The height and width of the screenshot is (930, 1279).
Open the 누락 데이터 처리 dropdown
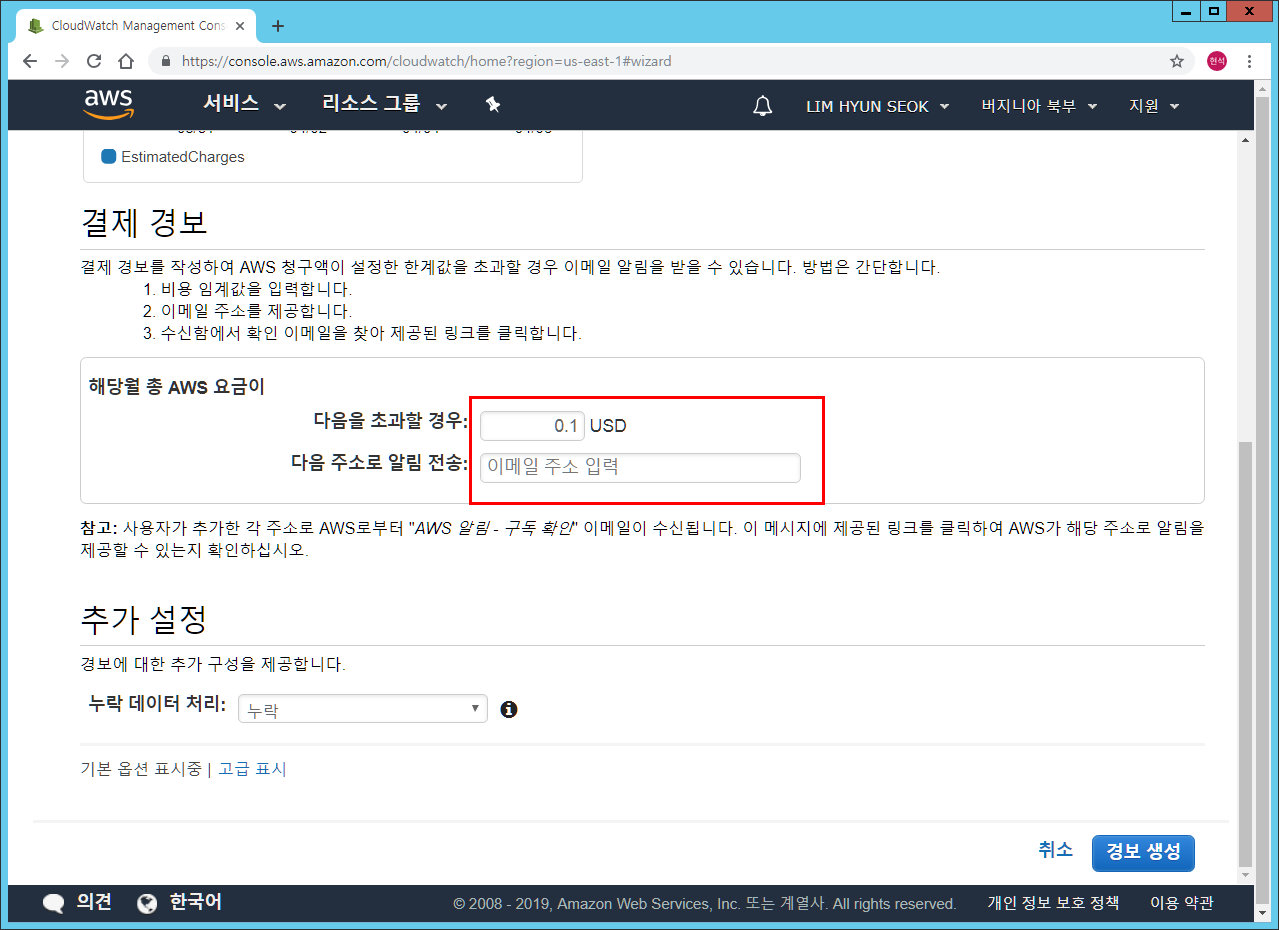363,709
